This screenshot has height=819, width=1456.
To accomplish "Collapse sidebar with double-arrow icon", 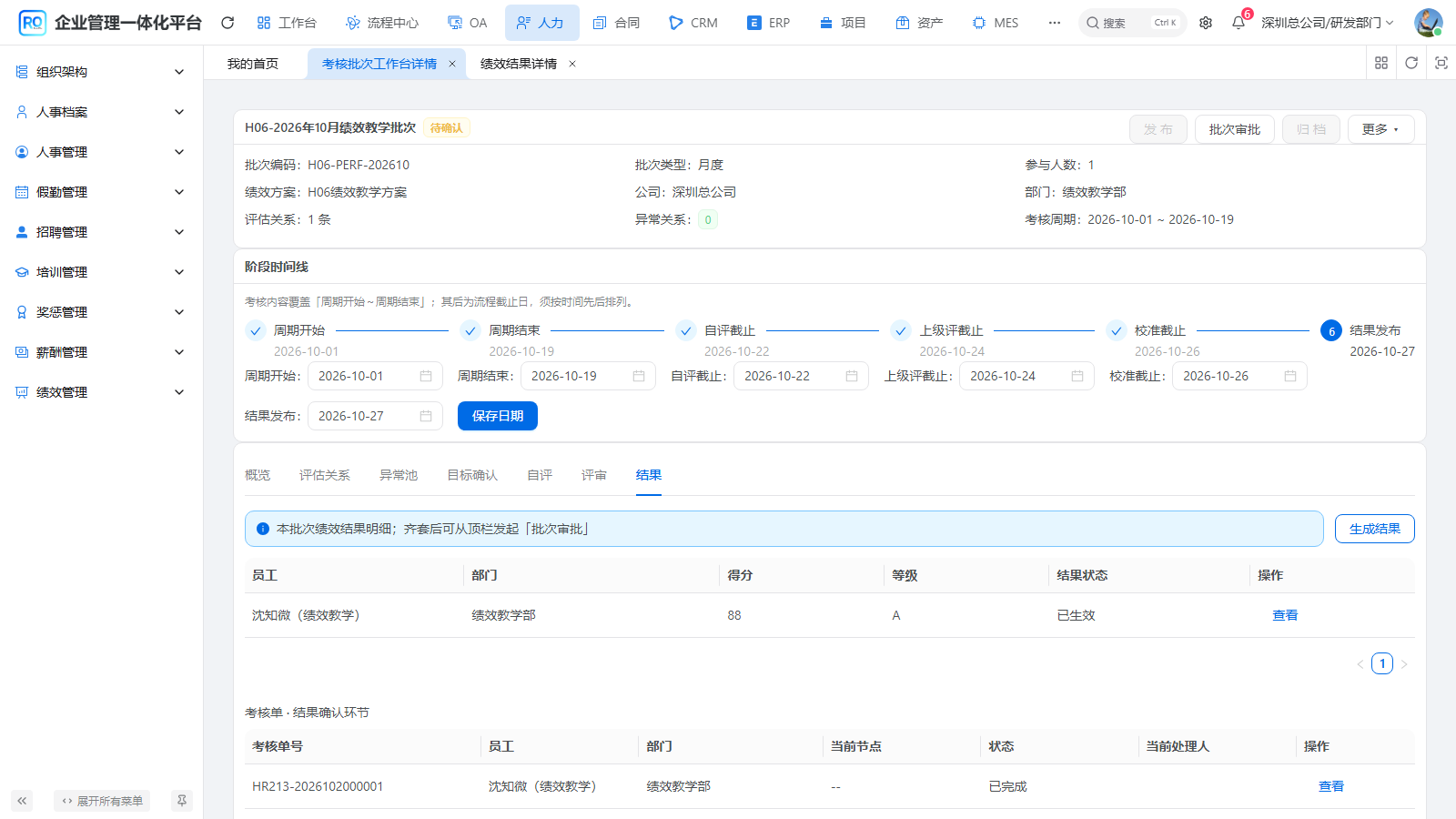I will coord(22,801).
